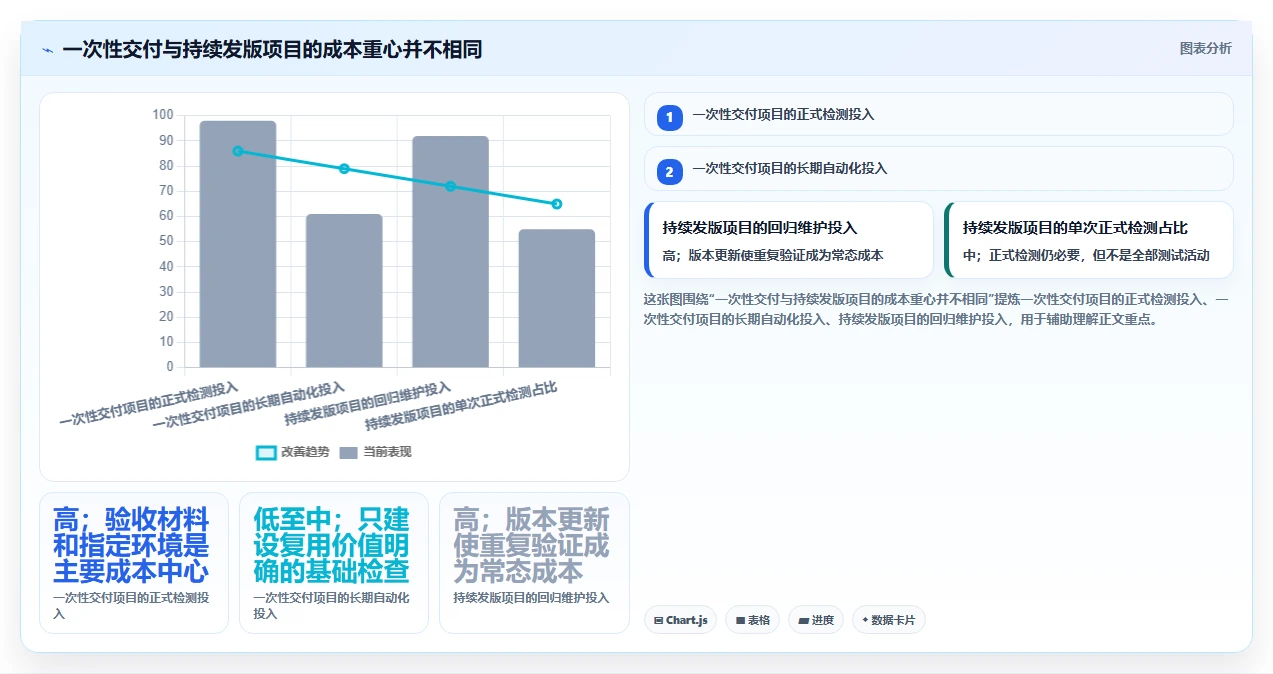Click the stat card 低至中;只建设复用价值明确的基础检查

tap(334, 563)
